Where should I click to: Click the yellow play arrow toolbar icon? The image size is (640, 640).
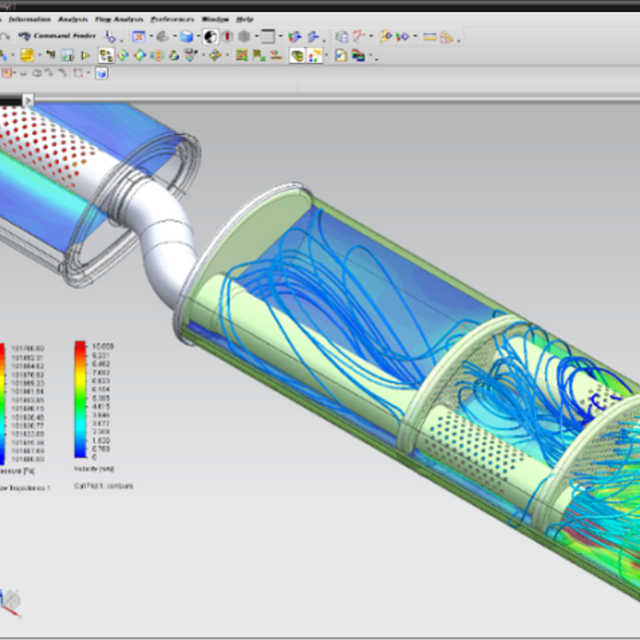[x=85, y=55]
